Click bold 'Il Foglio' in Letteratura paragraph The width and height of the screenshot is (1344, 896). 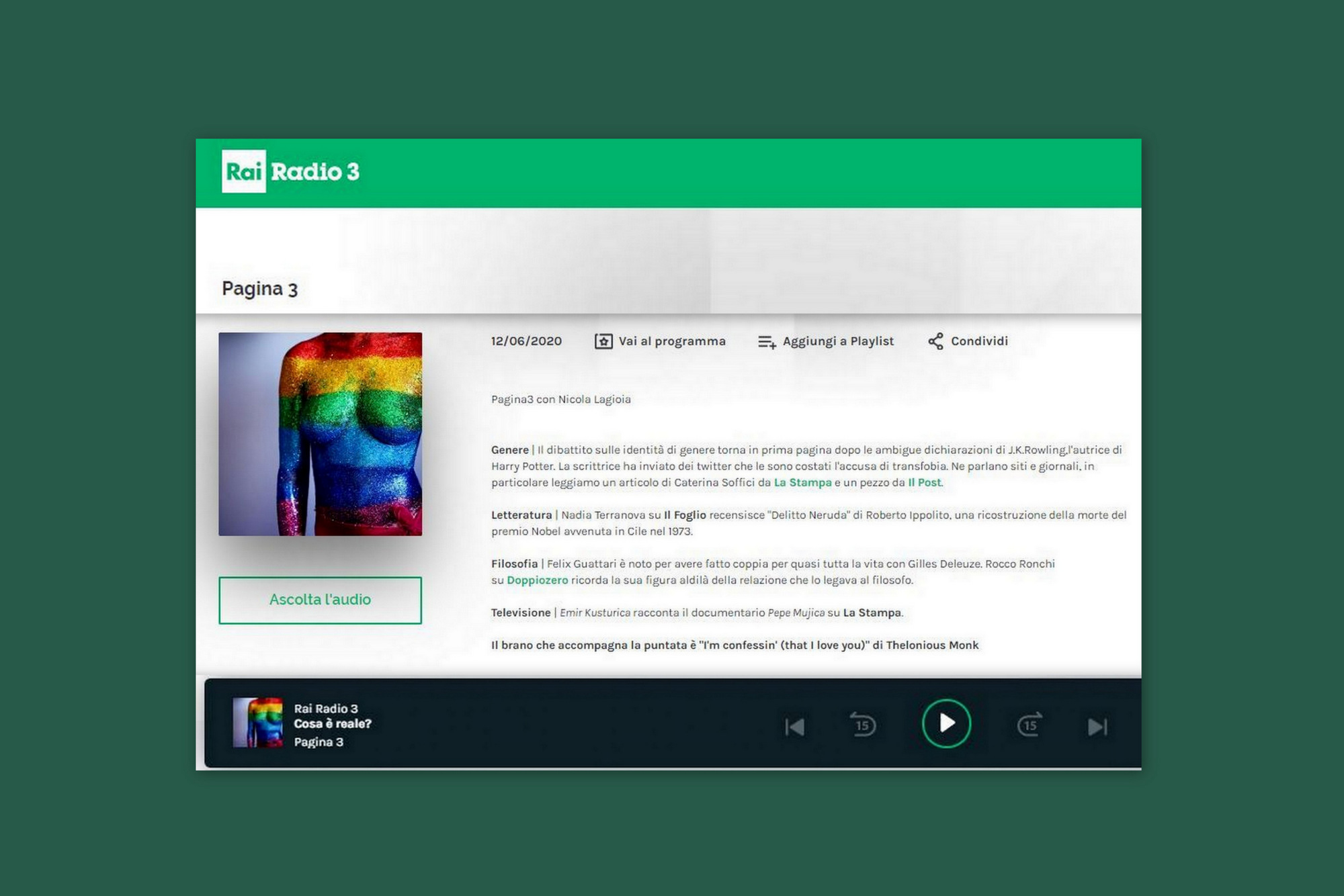pyautogui.click(x=685, y=515)
